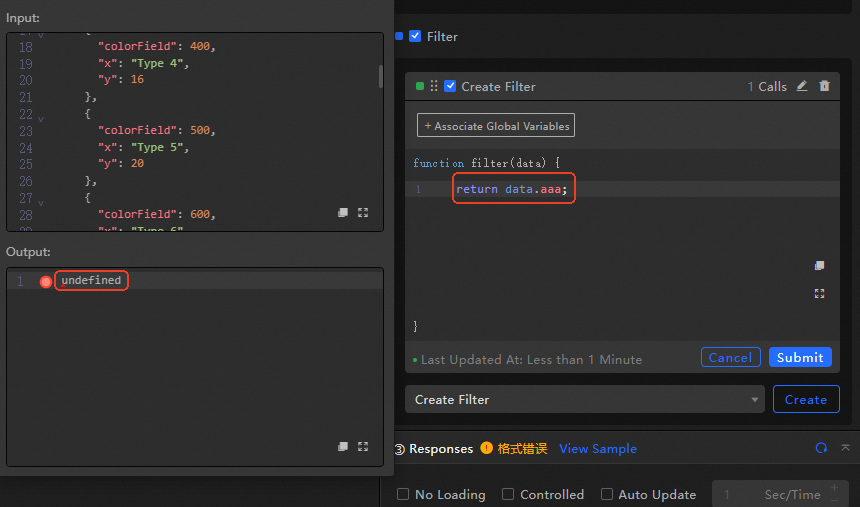Click the undefined text in Output
Screen dimensions: 860x507
[91, 280]
